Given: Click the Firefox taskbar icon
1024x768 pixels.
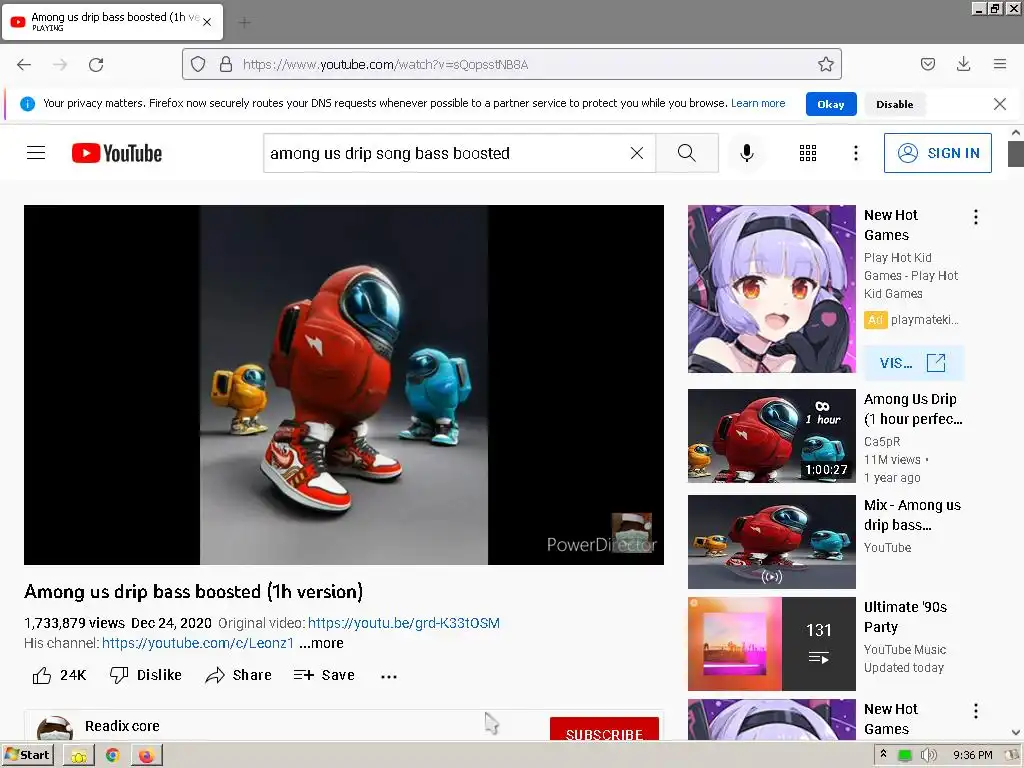Looking at the screenshot, I should coord(146,756).
